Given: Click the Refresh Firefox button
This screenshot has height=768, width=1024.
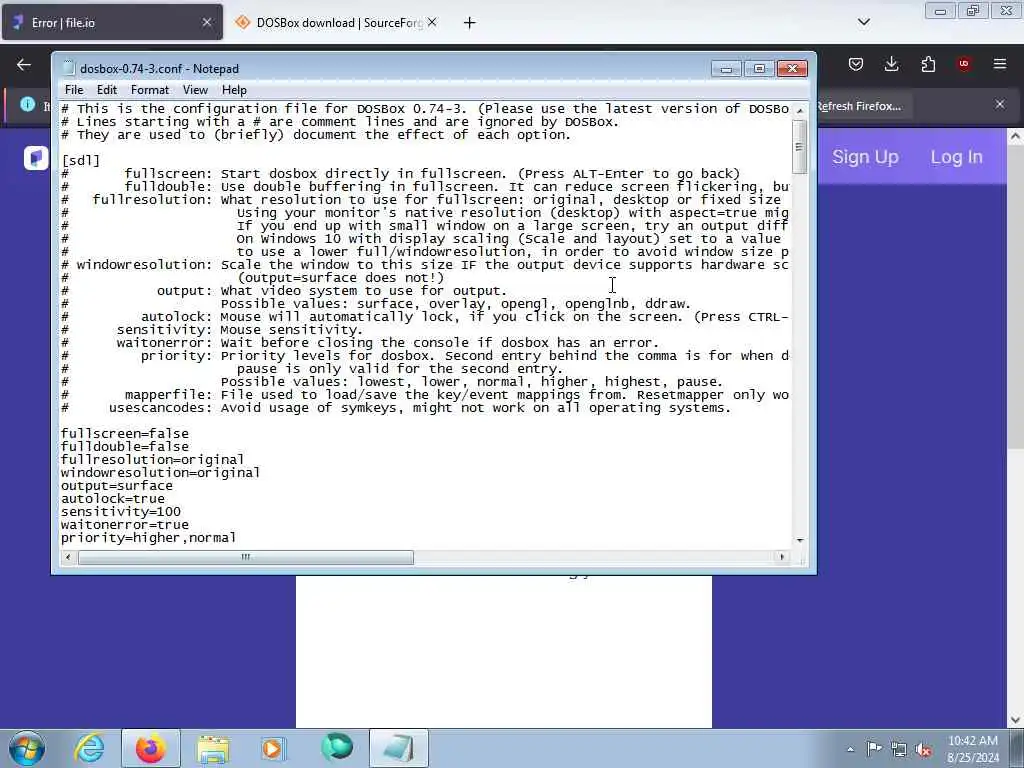Looking at the screenshot, I should pos(859,106).
